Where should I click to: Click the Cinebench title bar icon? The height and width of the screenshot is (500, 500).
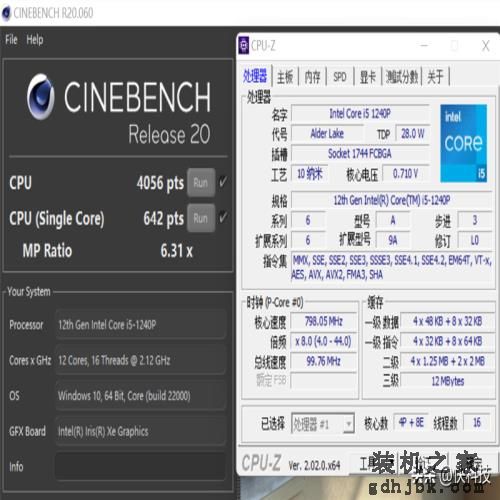pos(6,13)
